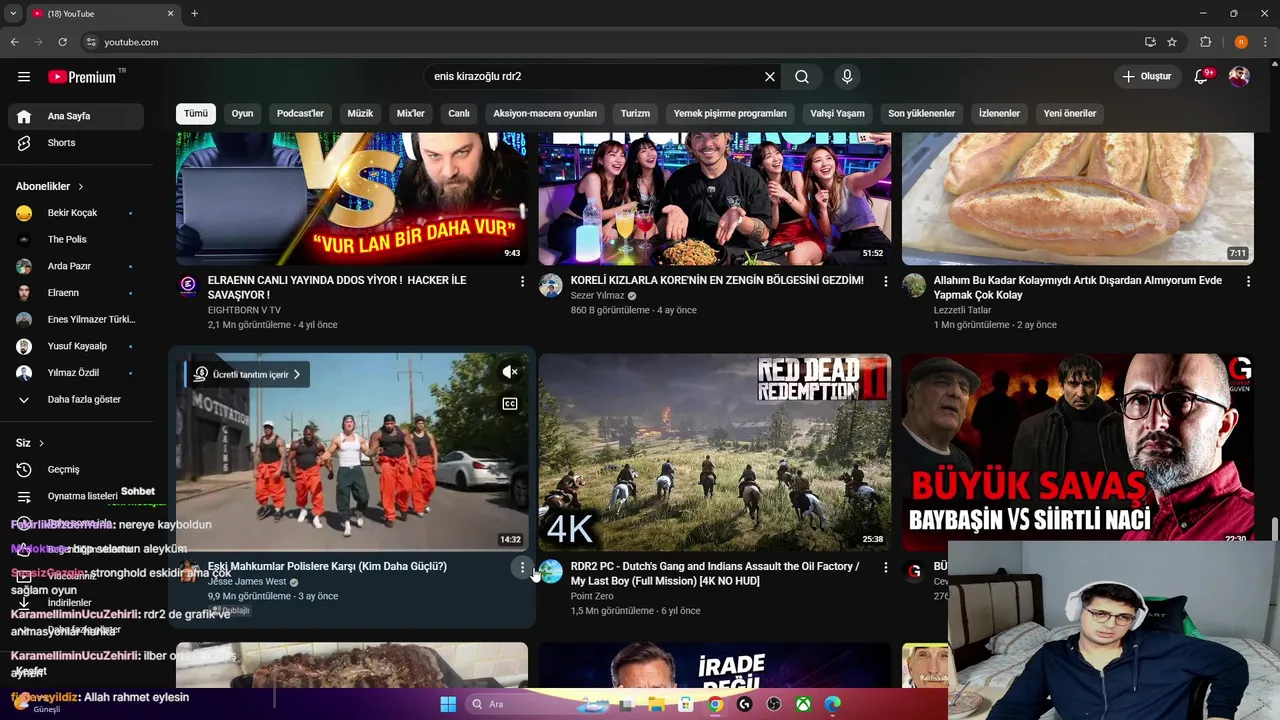Image resolution: width=1280 pixels, height=720 pixels.
Task: Launch OBS Studio from the taskbar
Action: coord(774,704)
